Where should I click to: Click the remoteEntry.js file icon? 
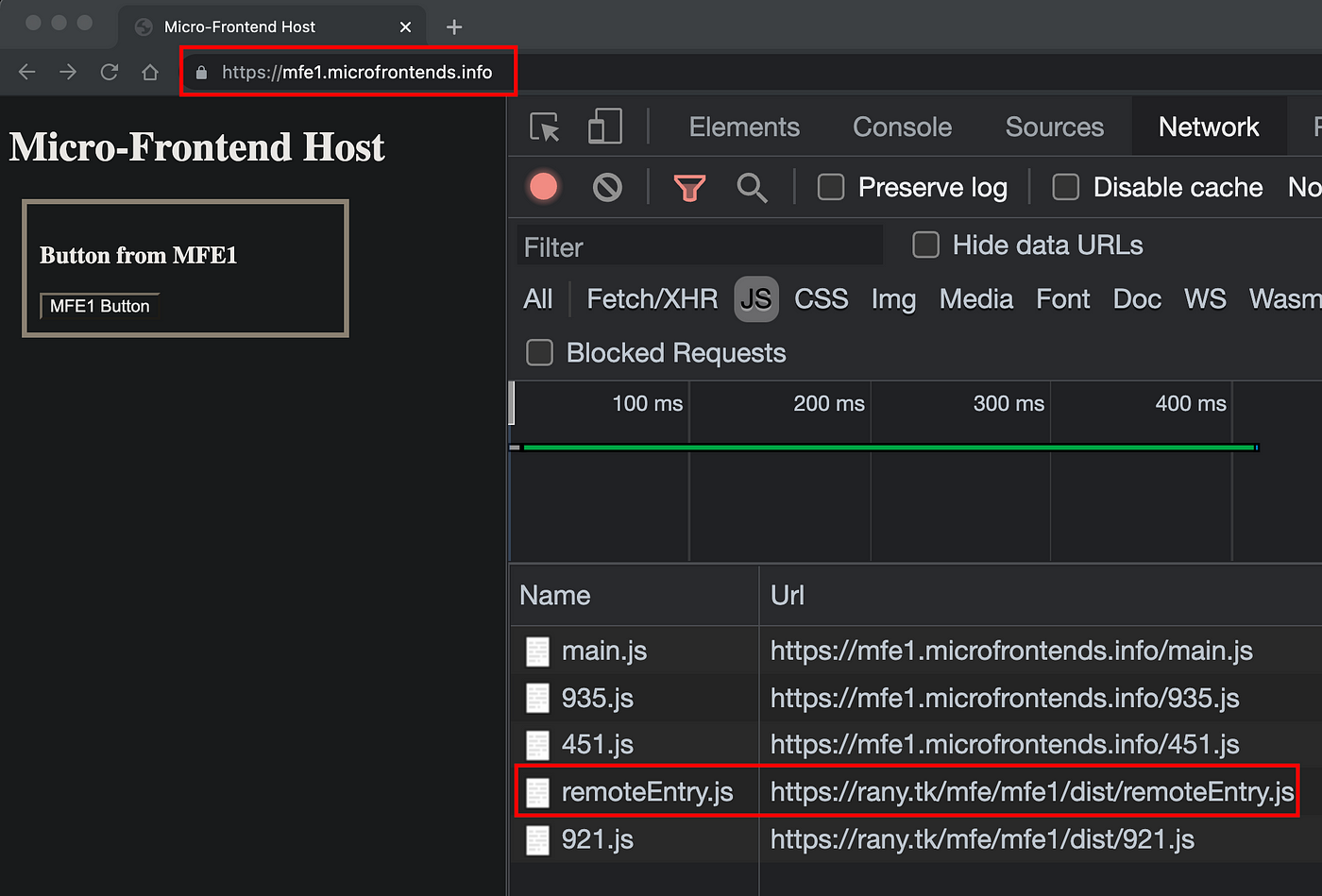537,792
